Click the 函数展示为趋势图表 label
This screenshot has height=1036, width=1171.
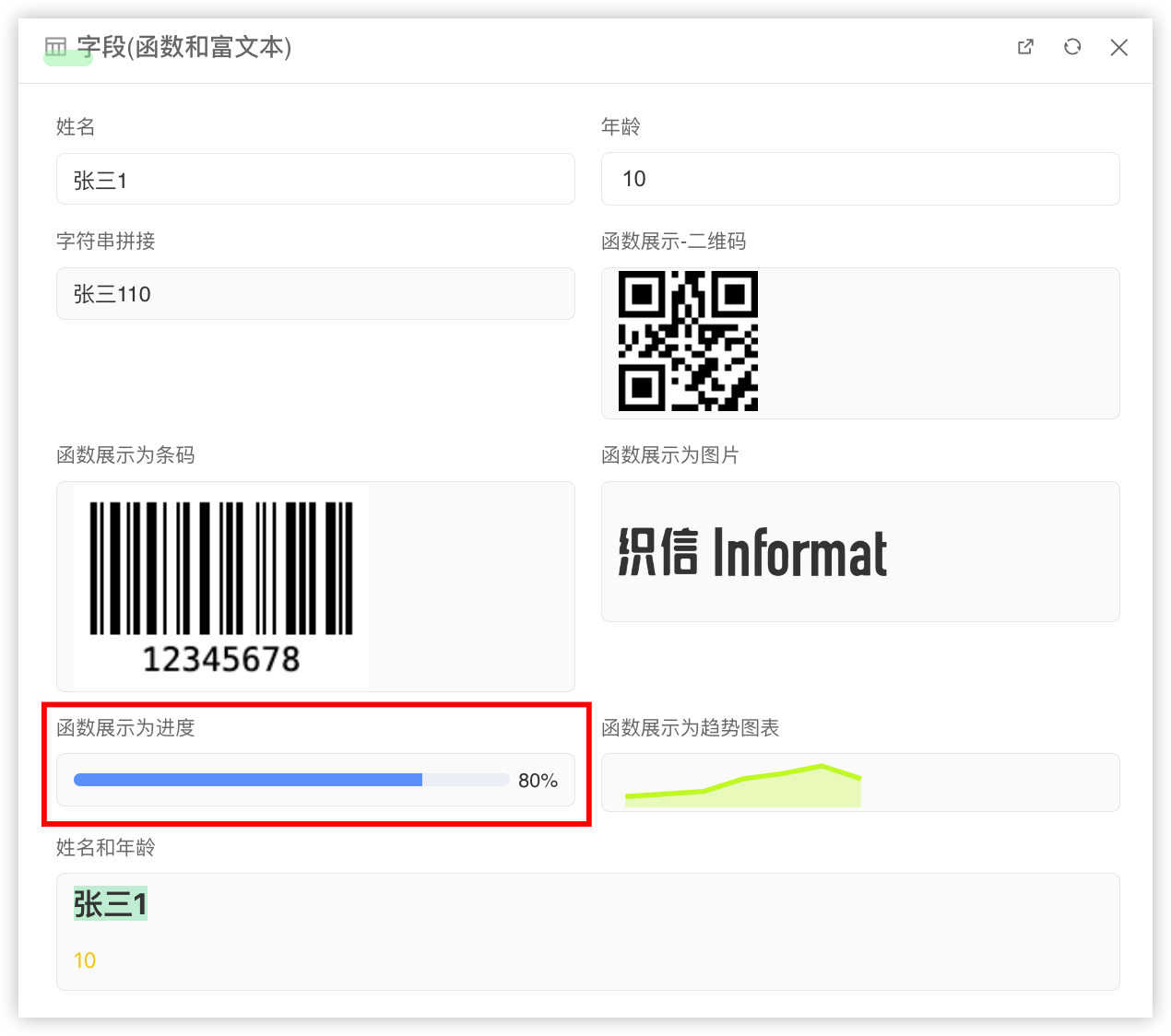click(x=690, y=728)
